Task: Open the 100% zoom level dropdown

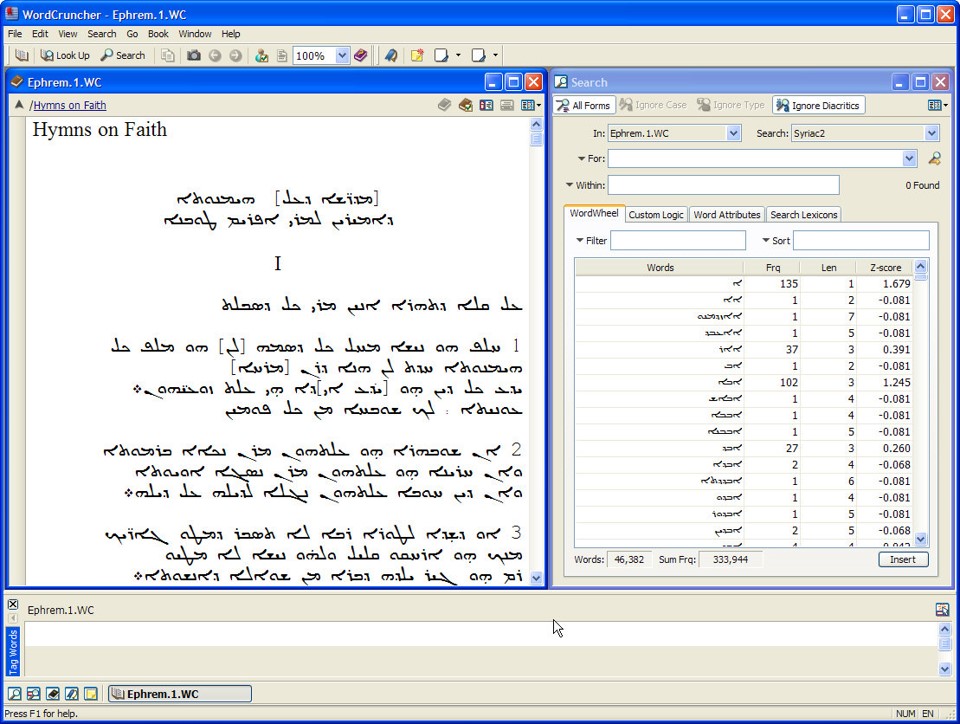Action: pyautogui.click(x=343, y=56)
